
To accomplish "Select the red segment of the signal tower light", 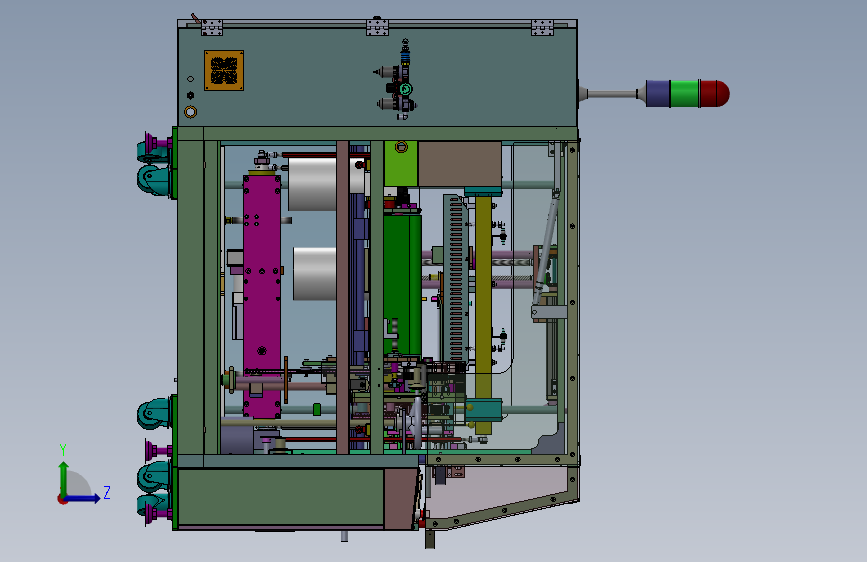I will pyautogui.click(x=714, y=93).
